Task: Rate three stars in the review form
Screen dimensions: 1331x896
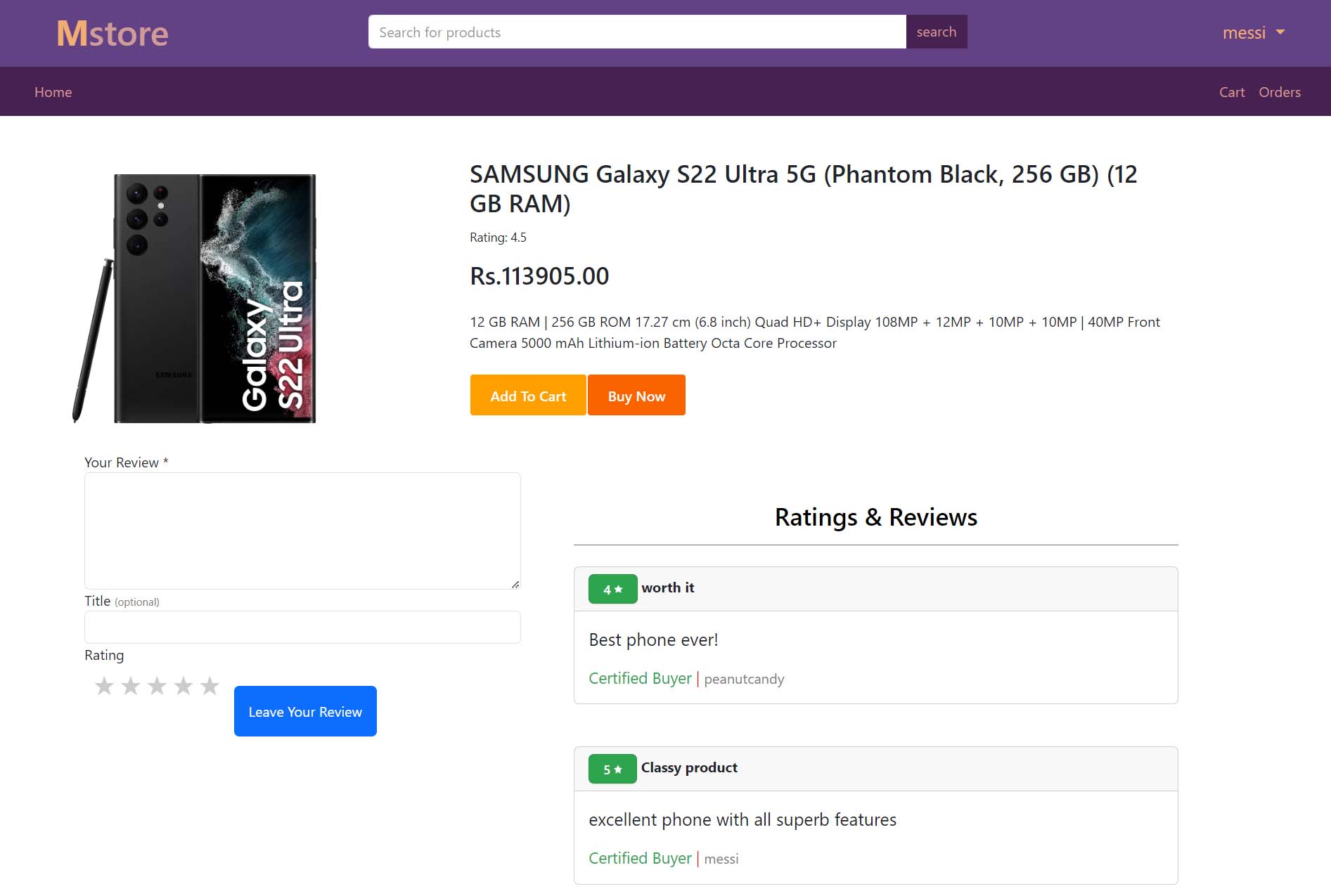Action: tap(157, 685)
